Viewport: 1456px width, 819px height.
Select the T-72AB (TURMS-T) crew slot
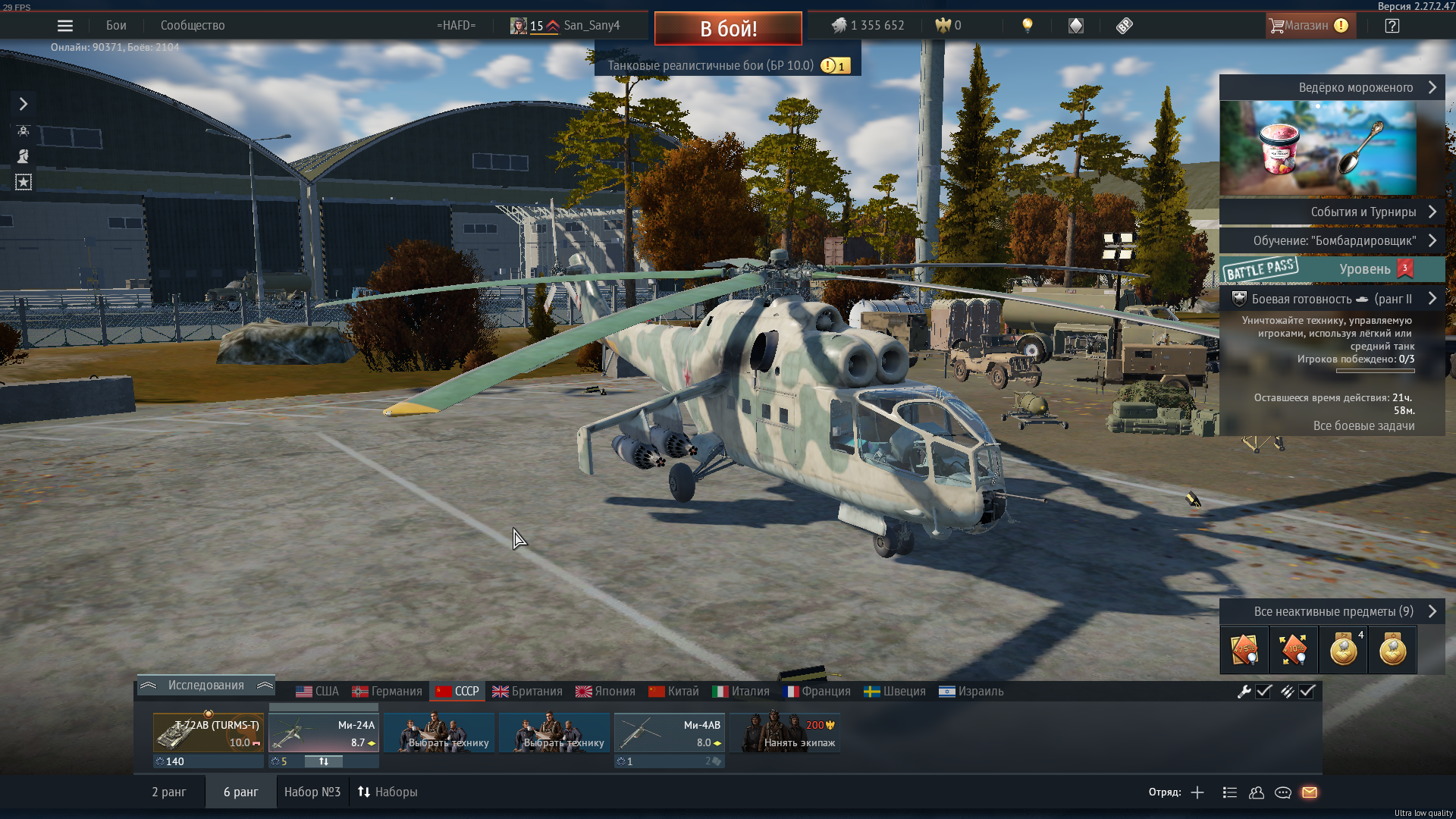(x=209, y=733)
